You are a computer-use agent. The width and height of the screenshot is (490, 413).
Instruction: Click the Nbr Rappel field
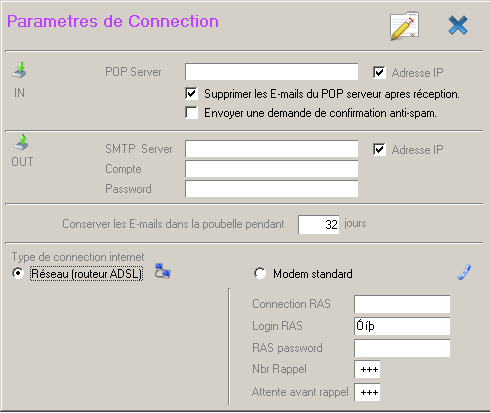coord(367,369)
